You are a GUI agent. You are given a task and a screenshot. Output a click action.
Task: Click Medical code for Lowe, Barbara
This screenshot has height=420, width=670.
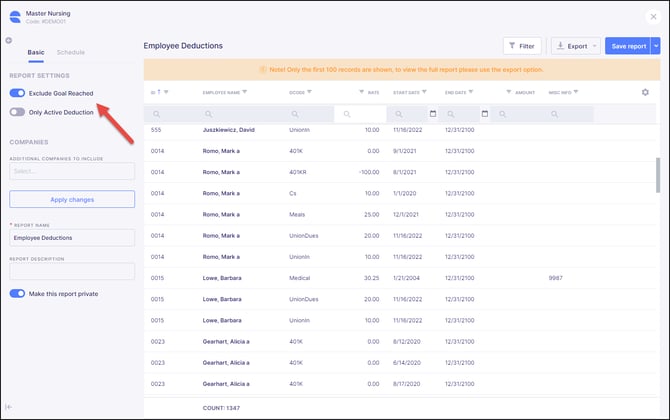point(300,278)
